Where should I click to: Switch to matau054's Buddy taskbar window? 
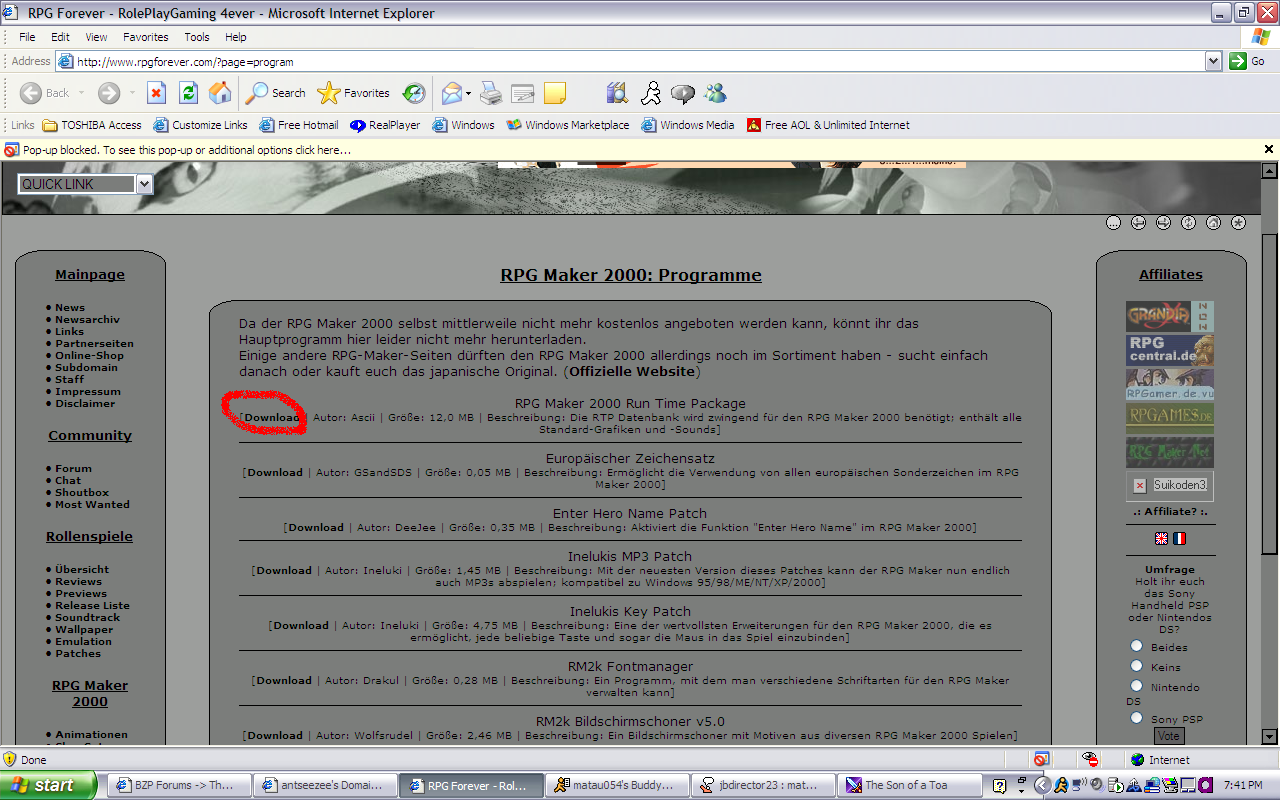click(x=617, y=785)
